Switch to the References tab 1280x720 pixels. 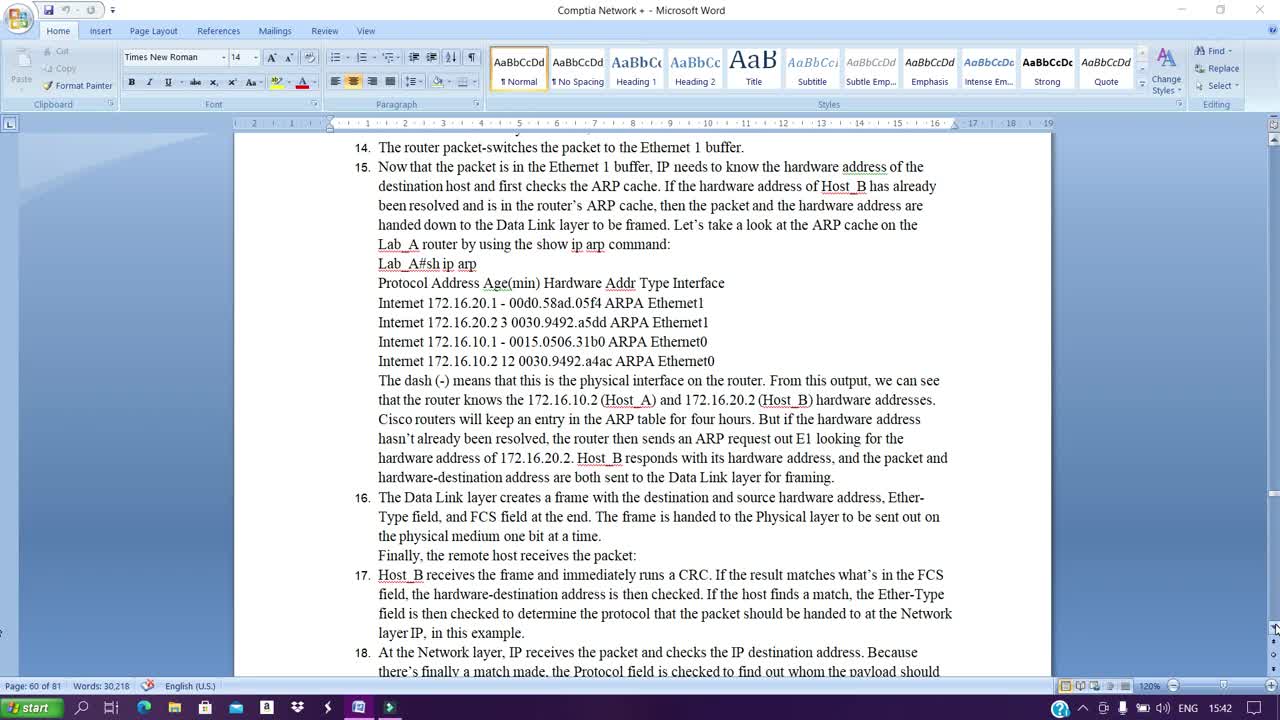pyautogui.click(x=218, y=31)
